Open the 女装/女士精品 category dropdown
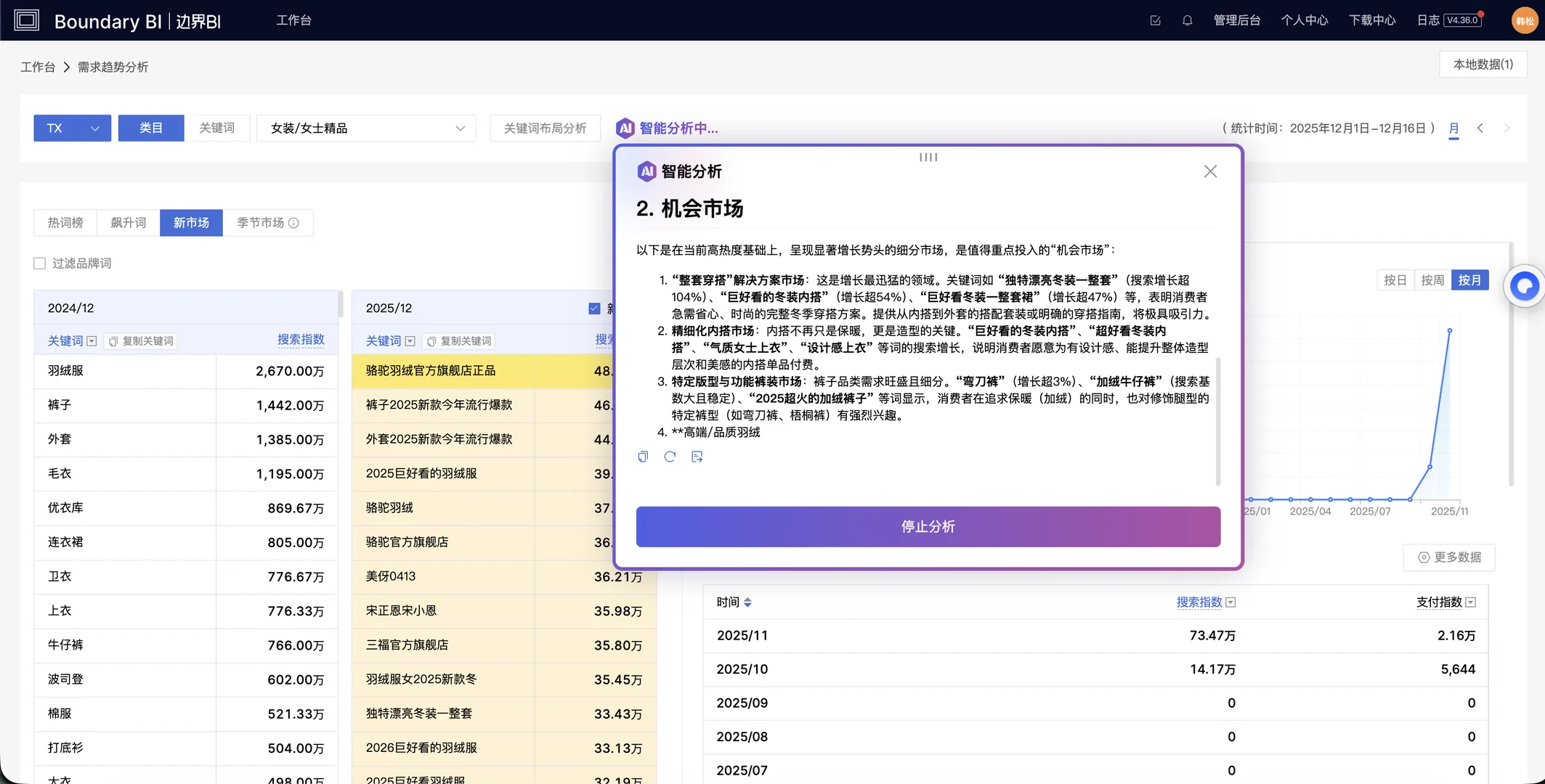The height and width of the screenshot is (784, 1545). tap(367, 128)
